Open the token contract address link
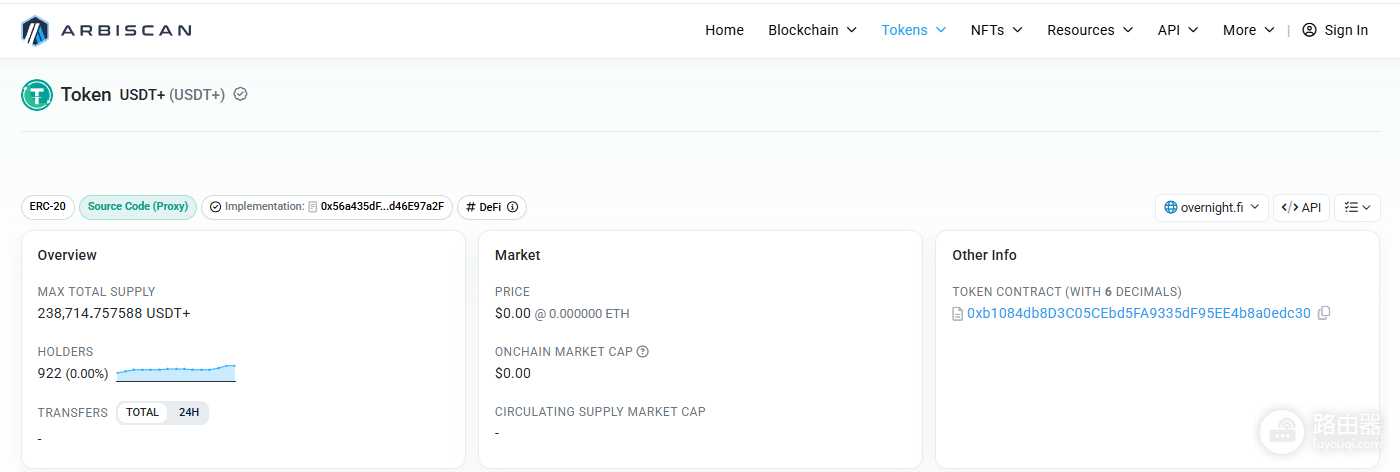The width and height of the screenshot is (1400, 472). pos(1138,313)
